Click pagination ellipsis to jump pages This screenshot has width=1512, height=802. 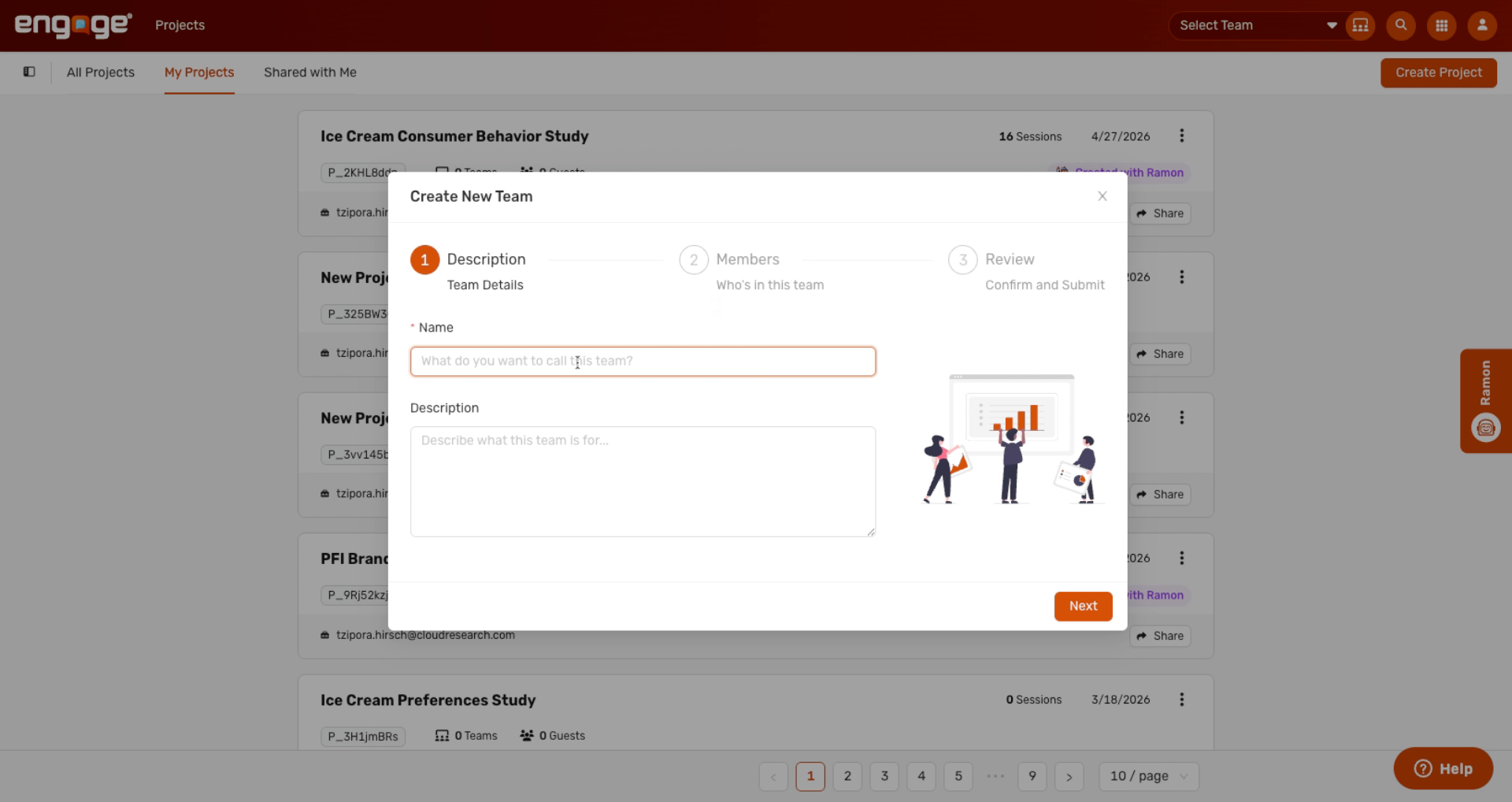coord(995,776)
